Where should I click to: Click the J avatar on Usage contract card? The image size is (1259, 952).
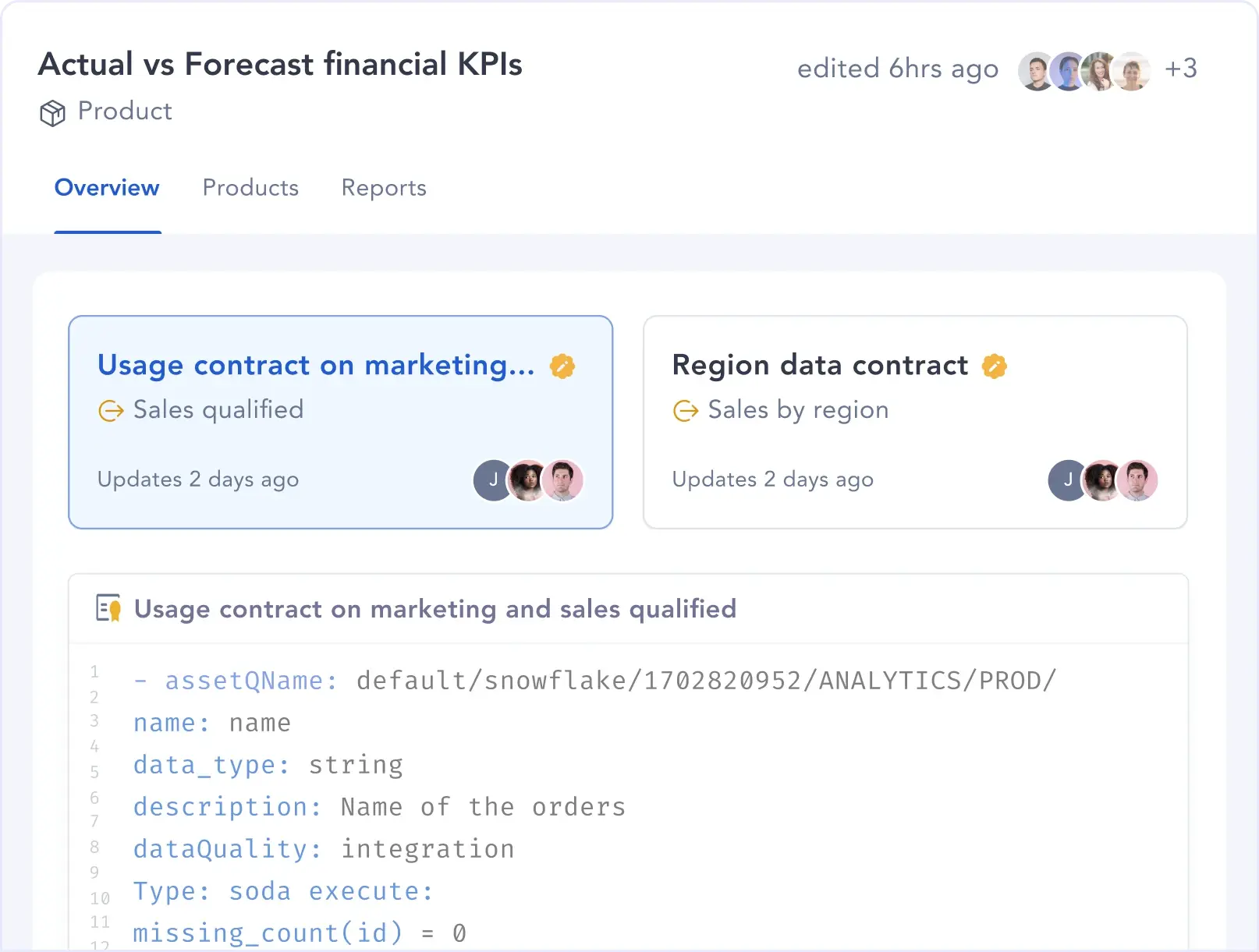coord(493,480)
